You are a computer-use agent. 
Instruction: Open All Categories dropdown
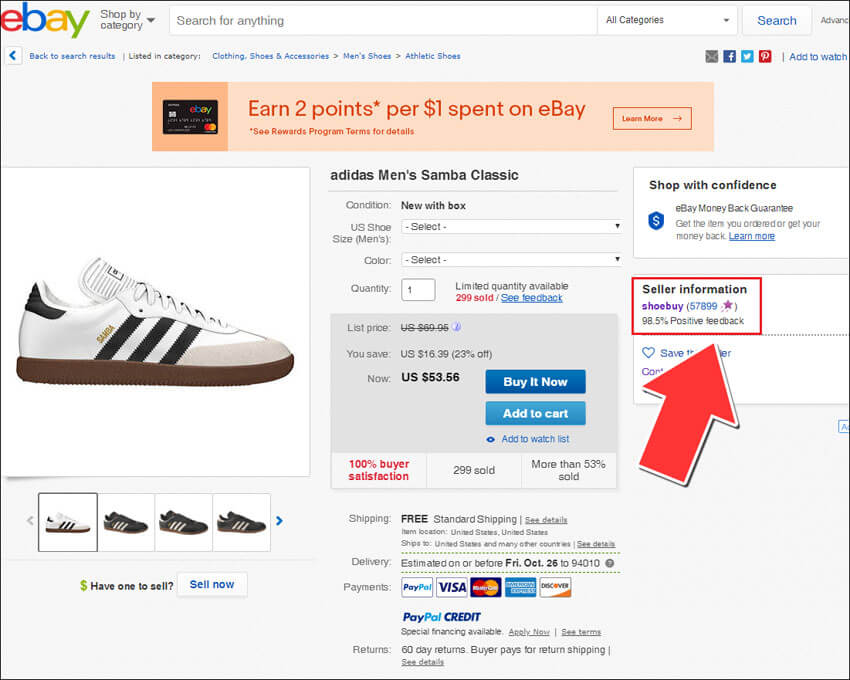click(x=667, y=20)
